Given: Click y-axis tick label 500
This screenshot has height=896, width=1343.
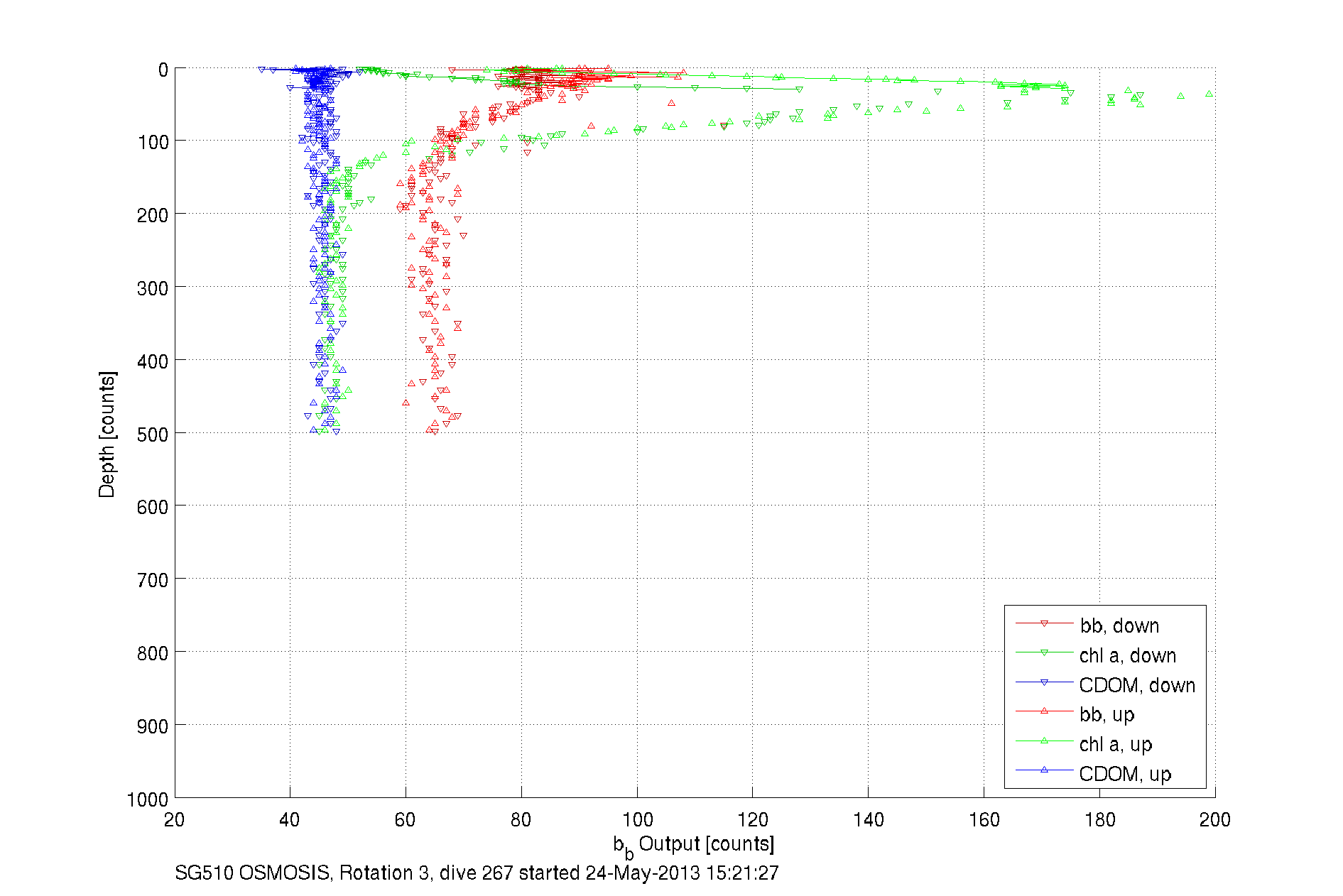Looking at the screenshot, I should coord(153,435).
